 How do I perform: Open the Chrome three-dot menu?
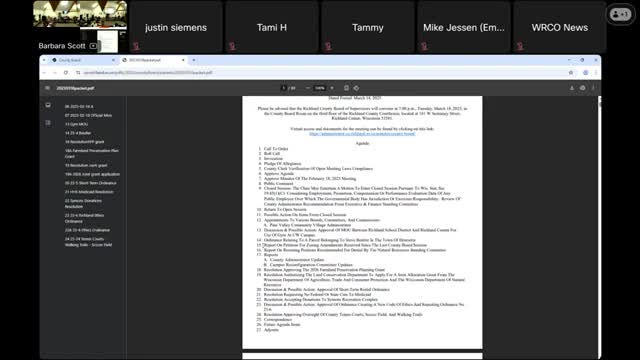[x=596, y=73]
